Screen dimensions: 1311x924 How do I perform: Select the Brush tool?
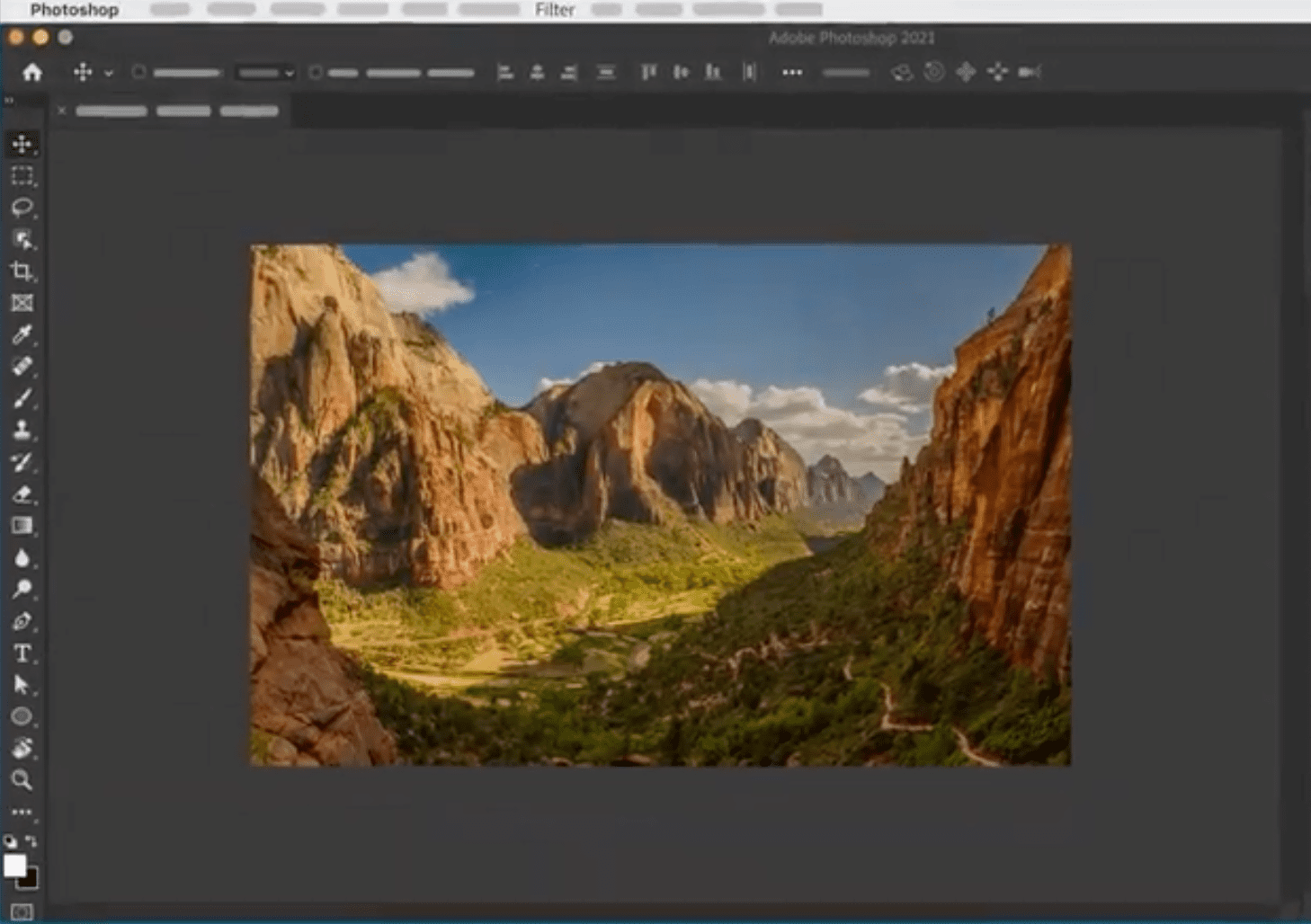click(22, 398)
